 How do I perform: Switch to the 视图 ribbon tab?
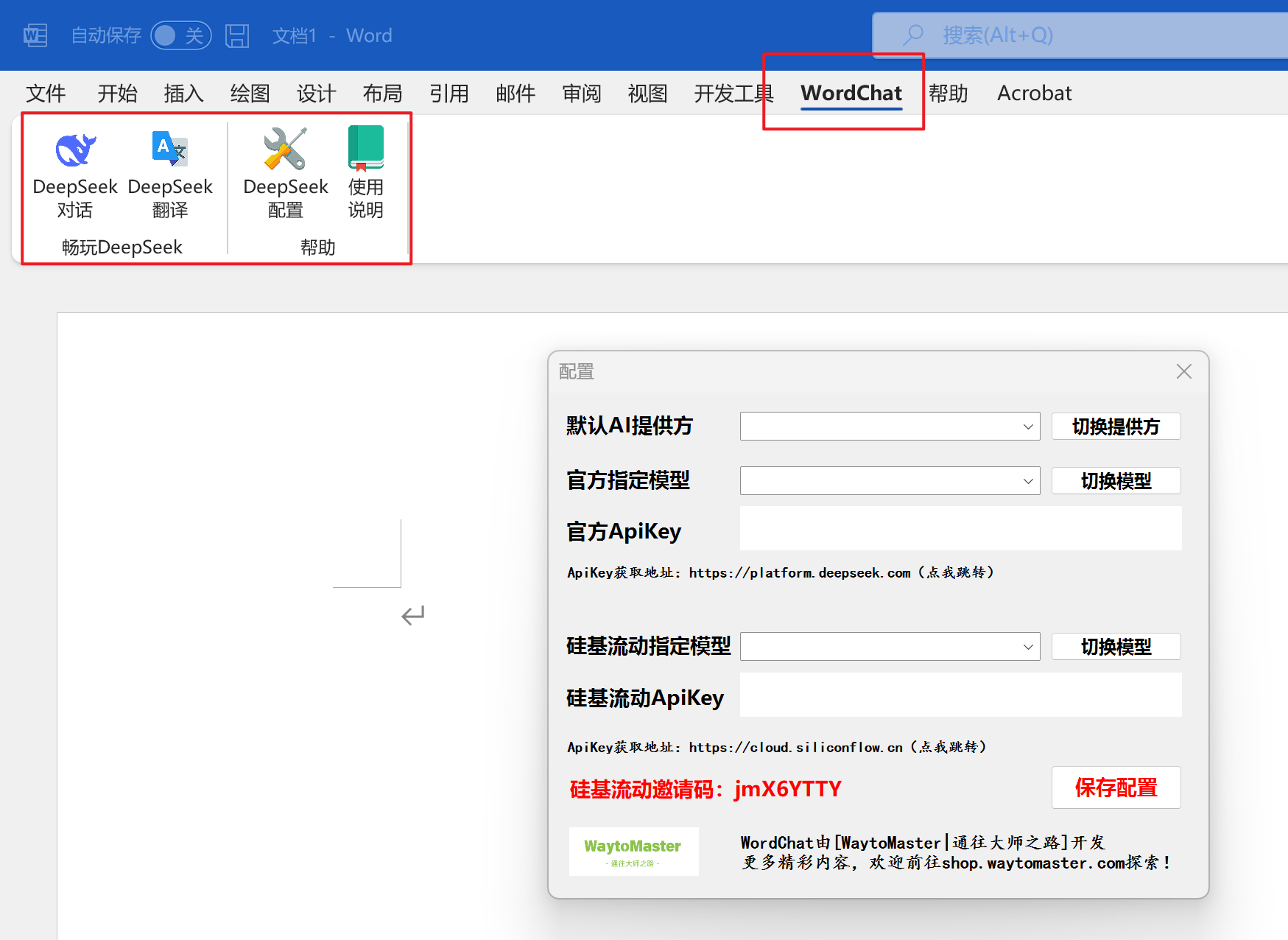point(648,94)
